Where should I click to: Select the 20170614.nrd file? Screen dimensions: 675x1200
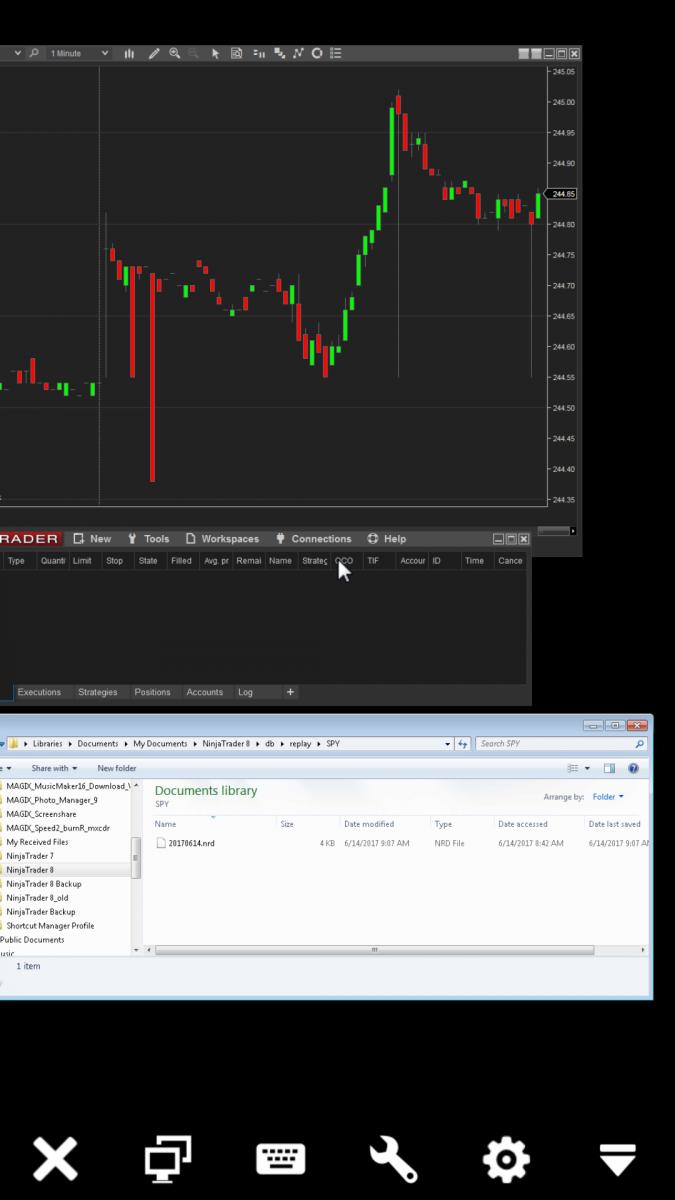[191, 843]
